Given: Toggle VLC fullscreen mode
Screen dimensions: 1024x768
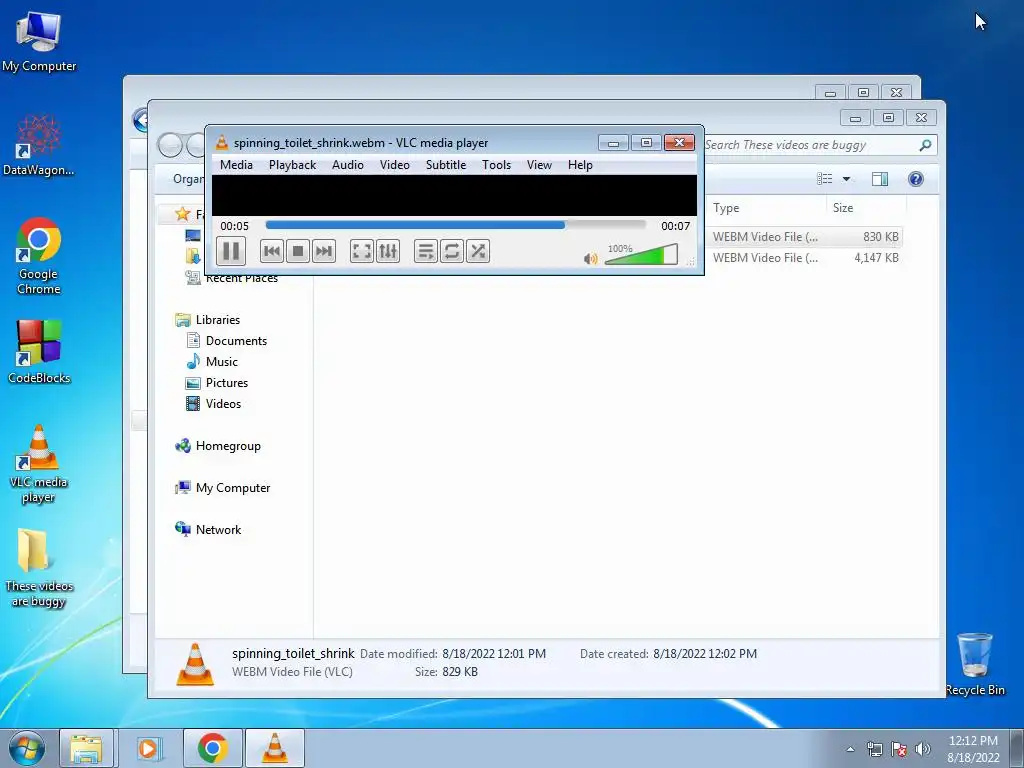Looking at the screenshot, I should [x=362, y=251].
